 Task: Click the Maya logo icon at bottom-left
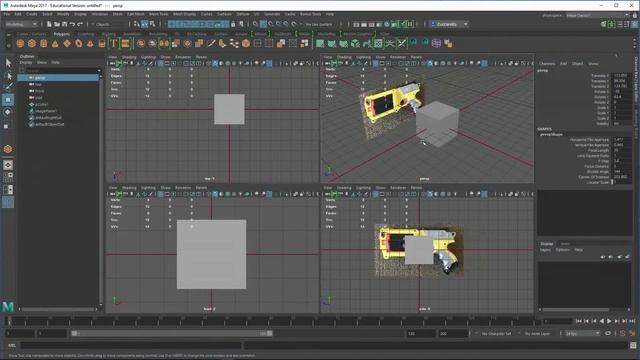(x=8, y=307)
